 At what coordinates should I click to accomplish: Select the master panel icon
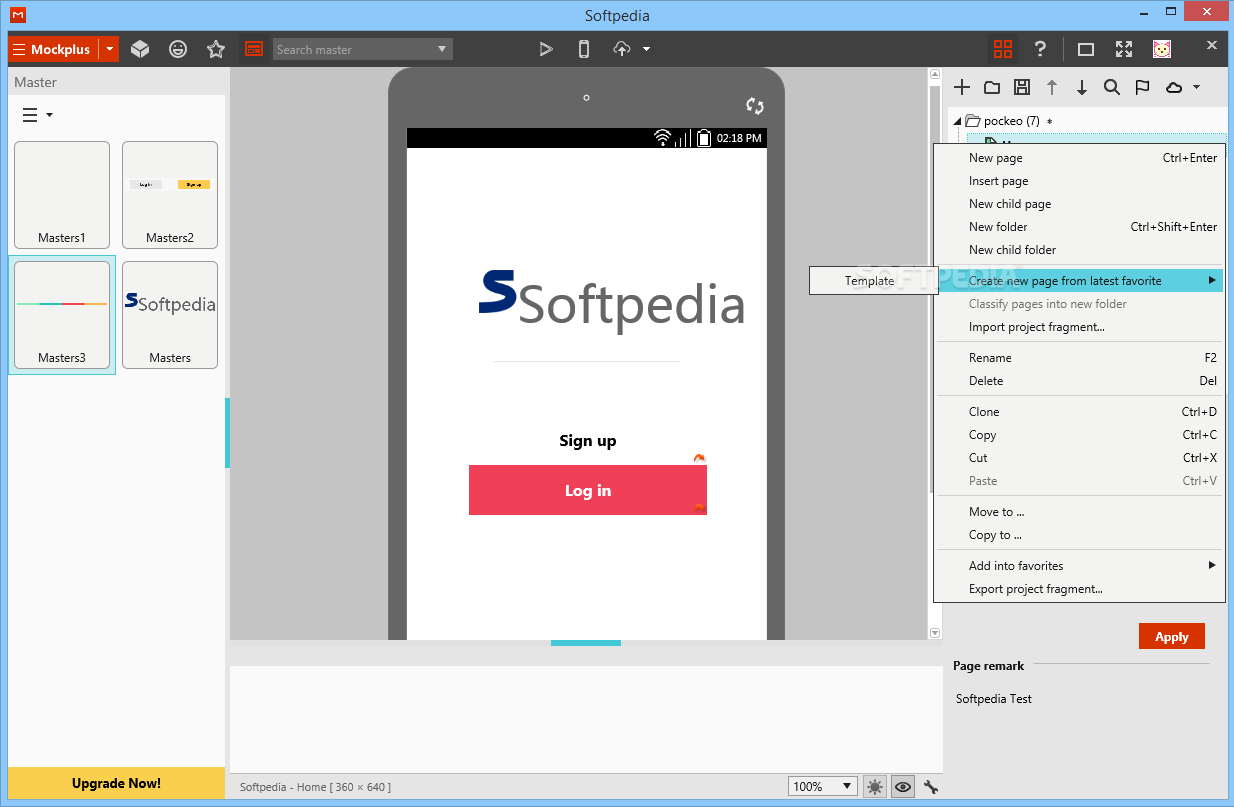tap(254, 49)
